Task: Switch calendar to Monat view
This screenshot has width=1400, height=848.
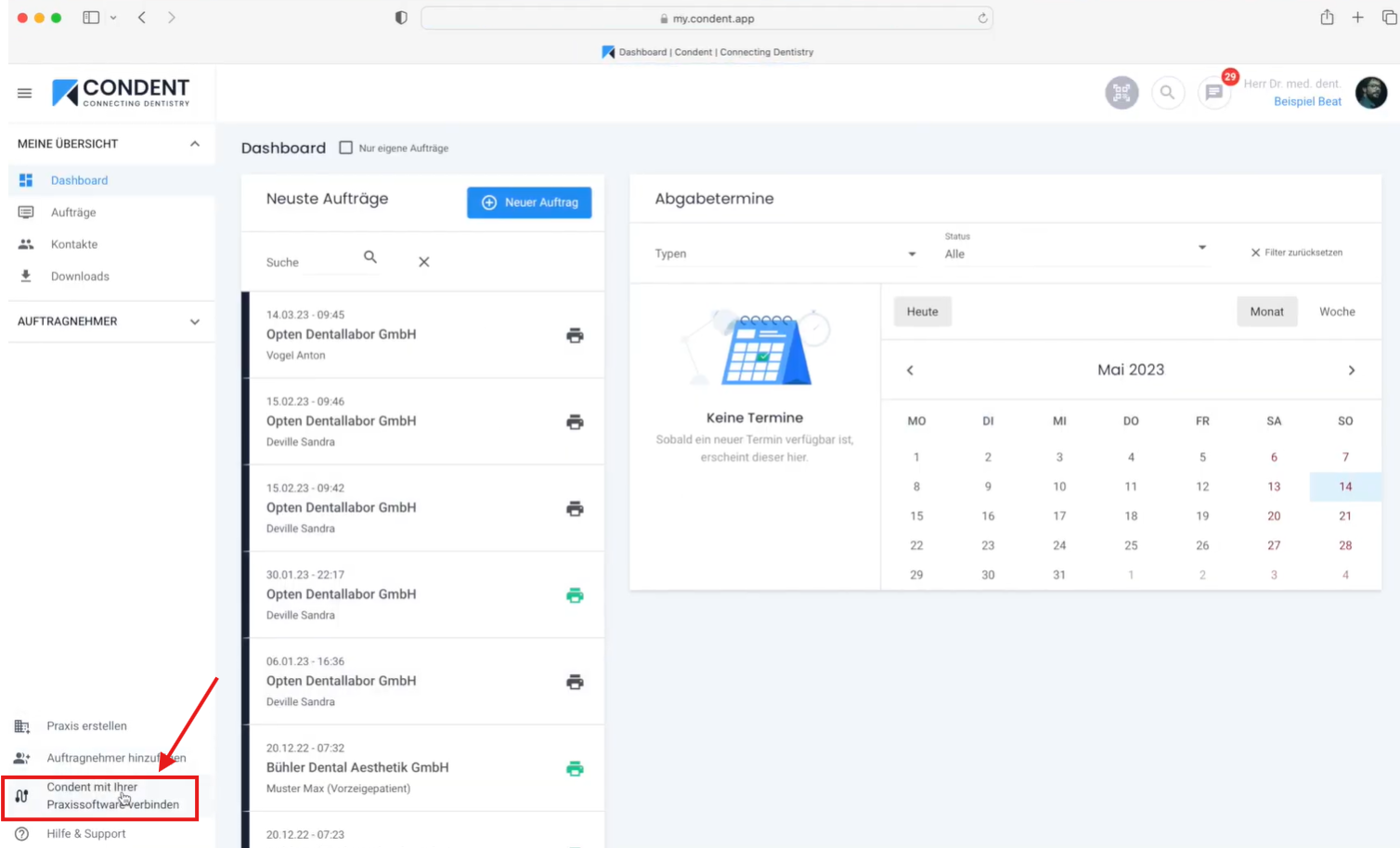Action: tap(1266, 312)
